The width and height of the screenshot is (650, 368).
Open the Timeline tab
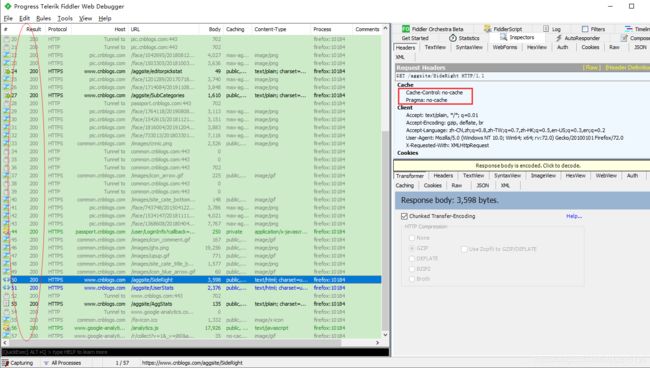point(638,29)
